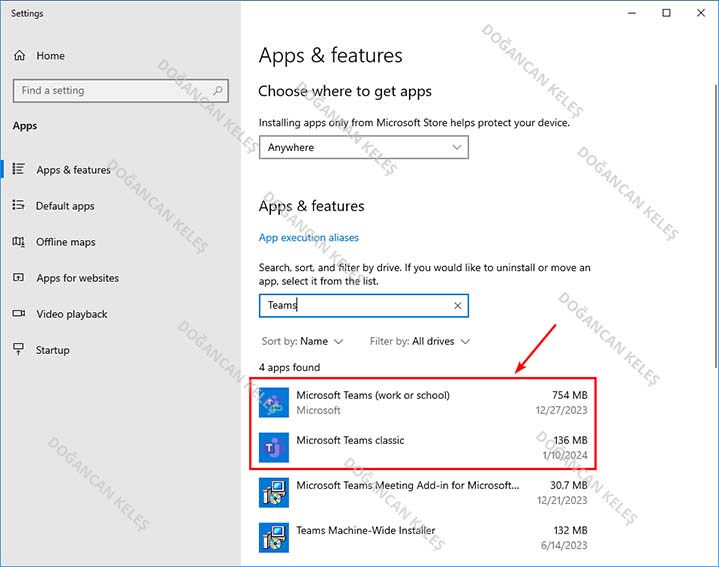Open the Anywhere app source dropdown
The height and width of the screenshot is (567, 719).
coord(364,147)
